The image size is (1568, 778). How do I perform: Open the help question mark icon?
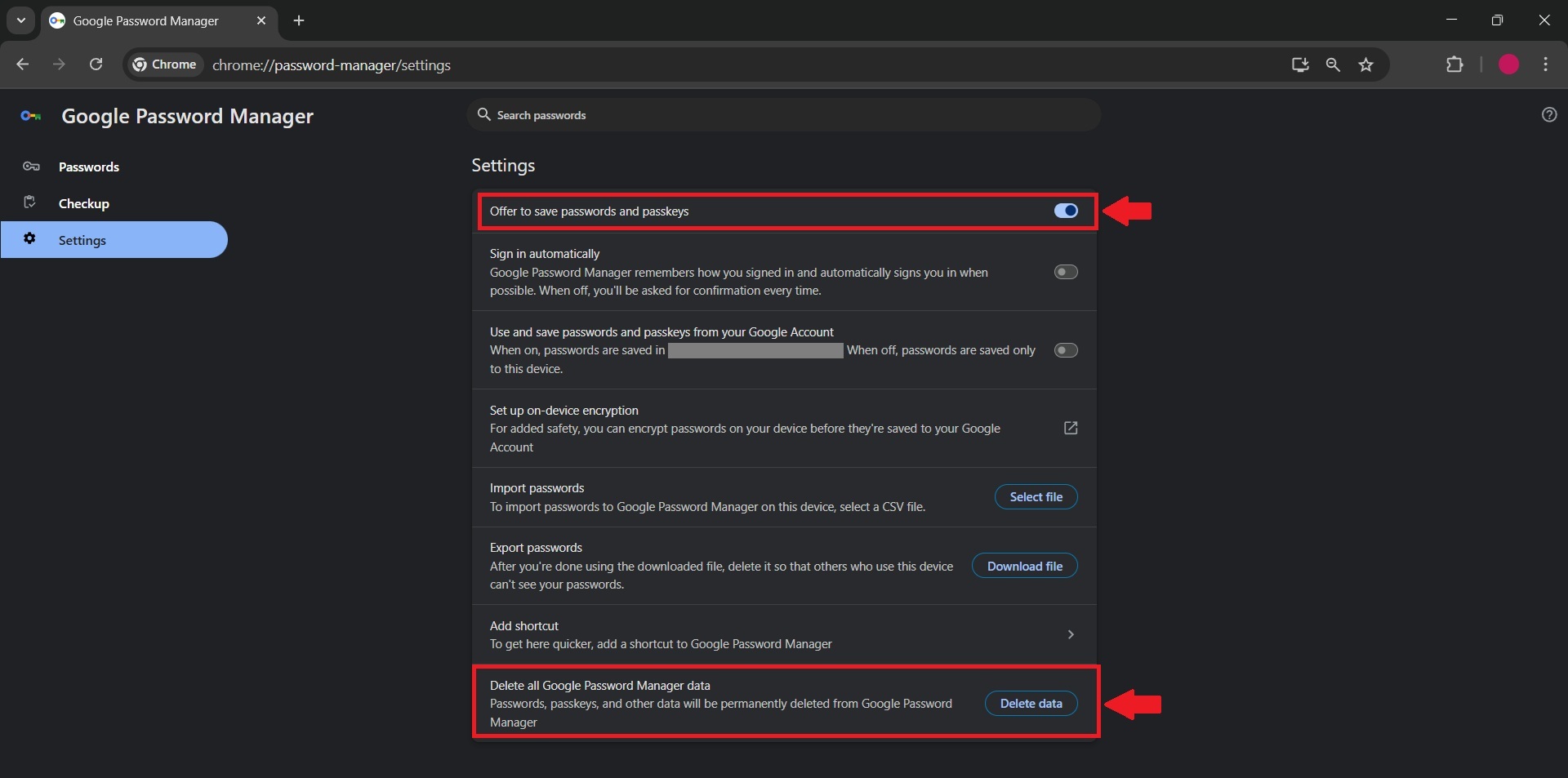click(1548, 115)
